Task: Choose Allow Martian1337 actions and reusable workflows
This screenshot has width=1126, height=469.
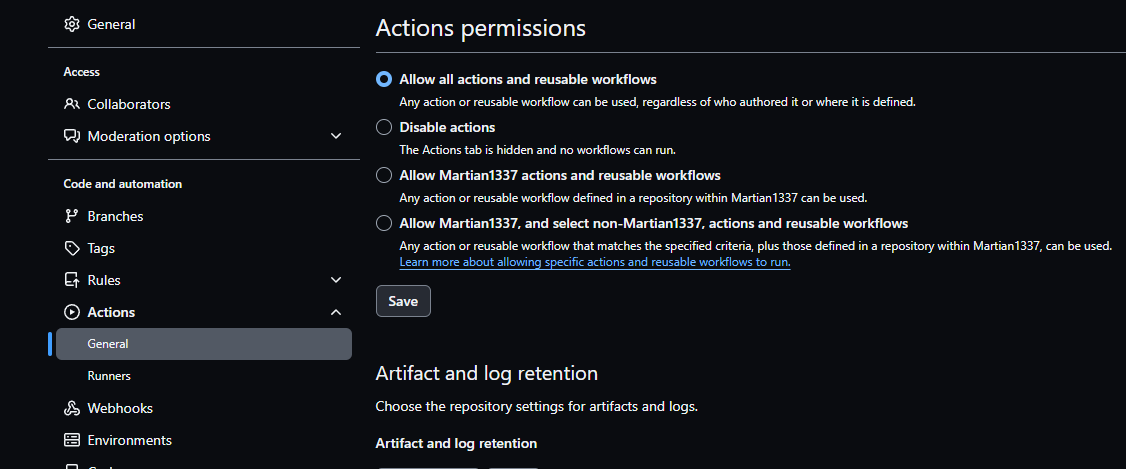Action: coord(384,175)
